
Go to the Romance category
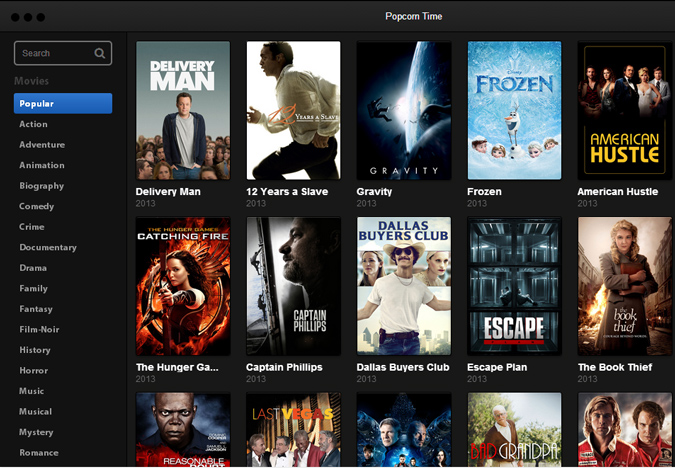39,453
